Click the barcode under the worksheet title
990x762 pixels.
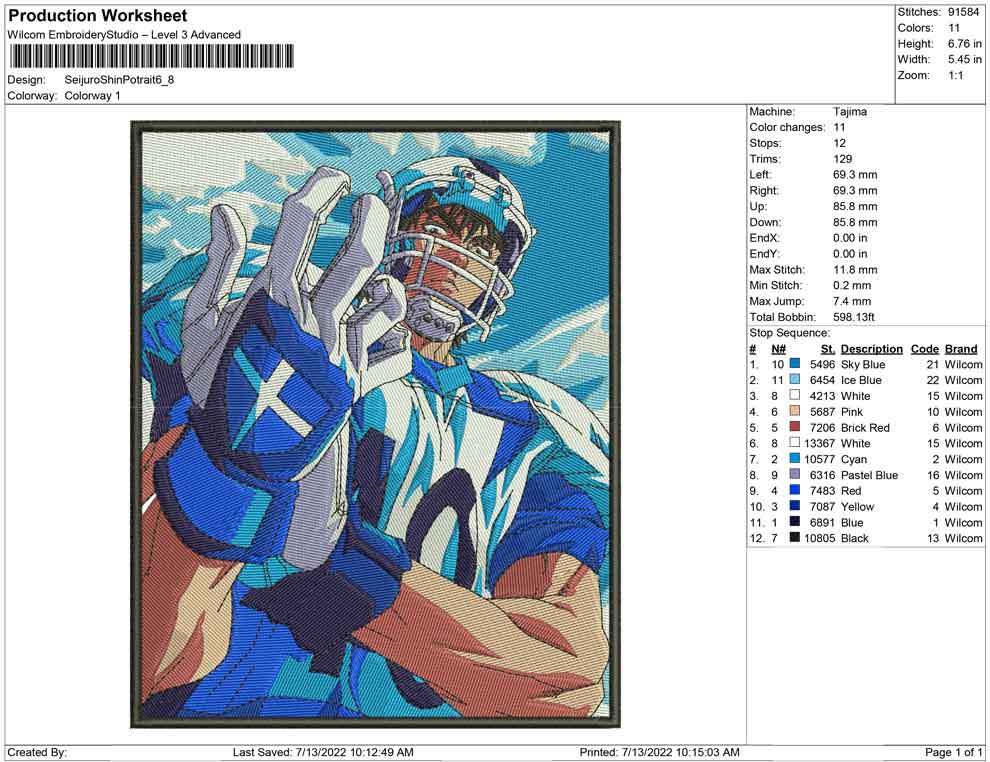[x=151, y=56]
